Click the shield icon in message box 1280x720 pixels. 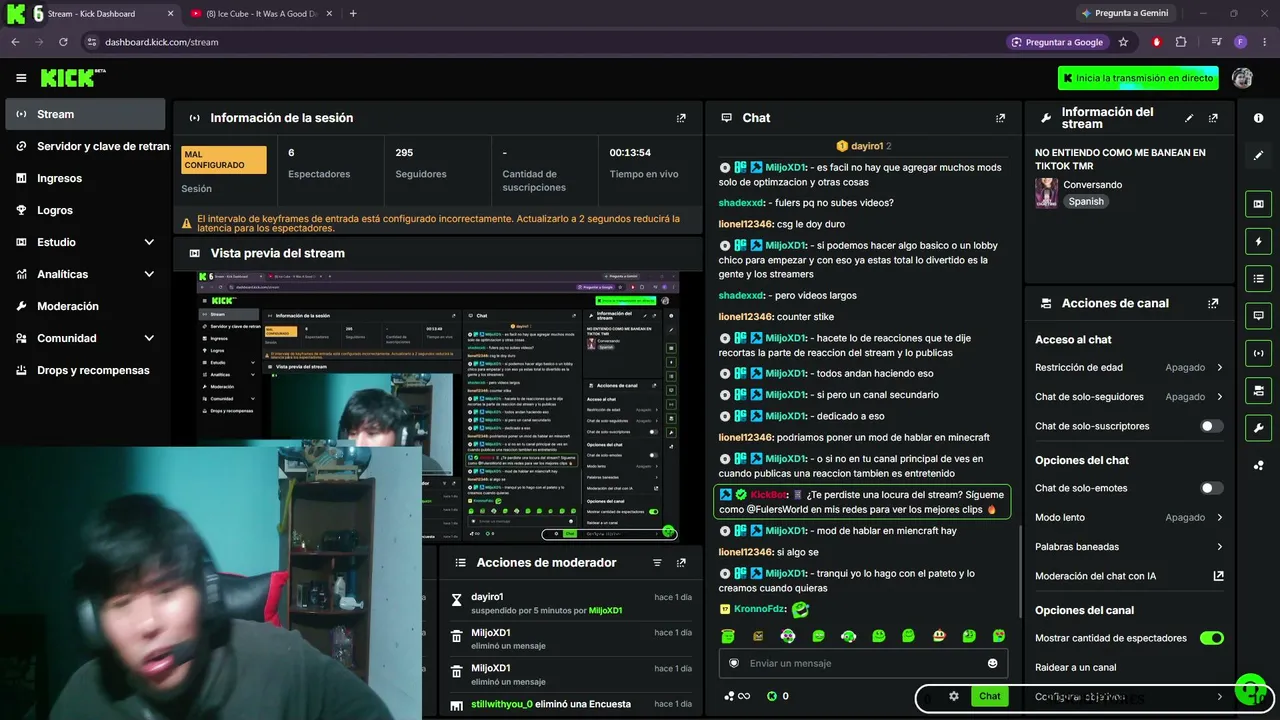734,663
